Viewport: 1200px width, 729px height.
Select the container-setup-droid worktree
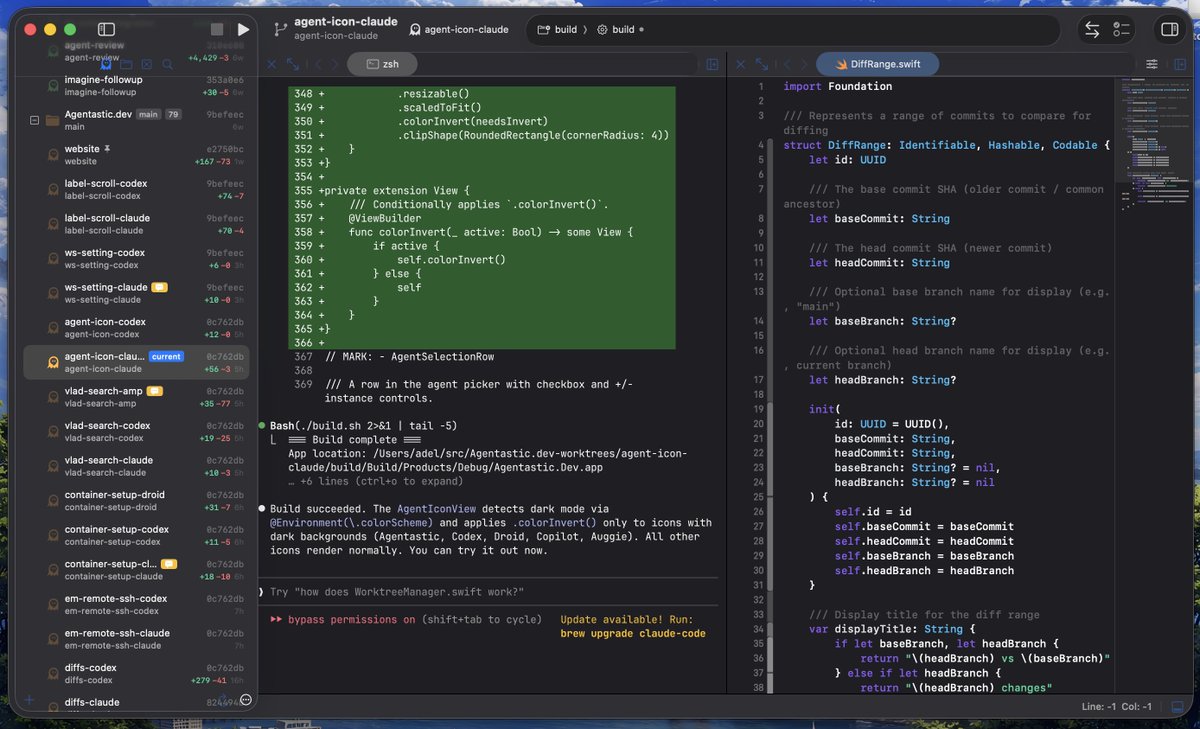(136, 501)
